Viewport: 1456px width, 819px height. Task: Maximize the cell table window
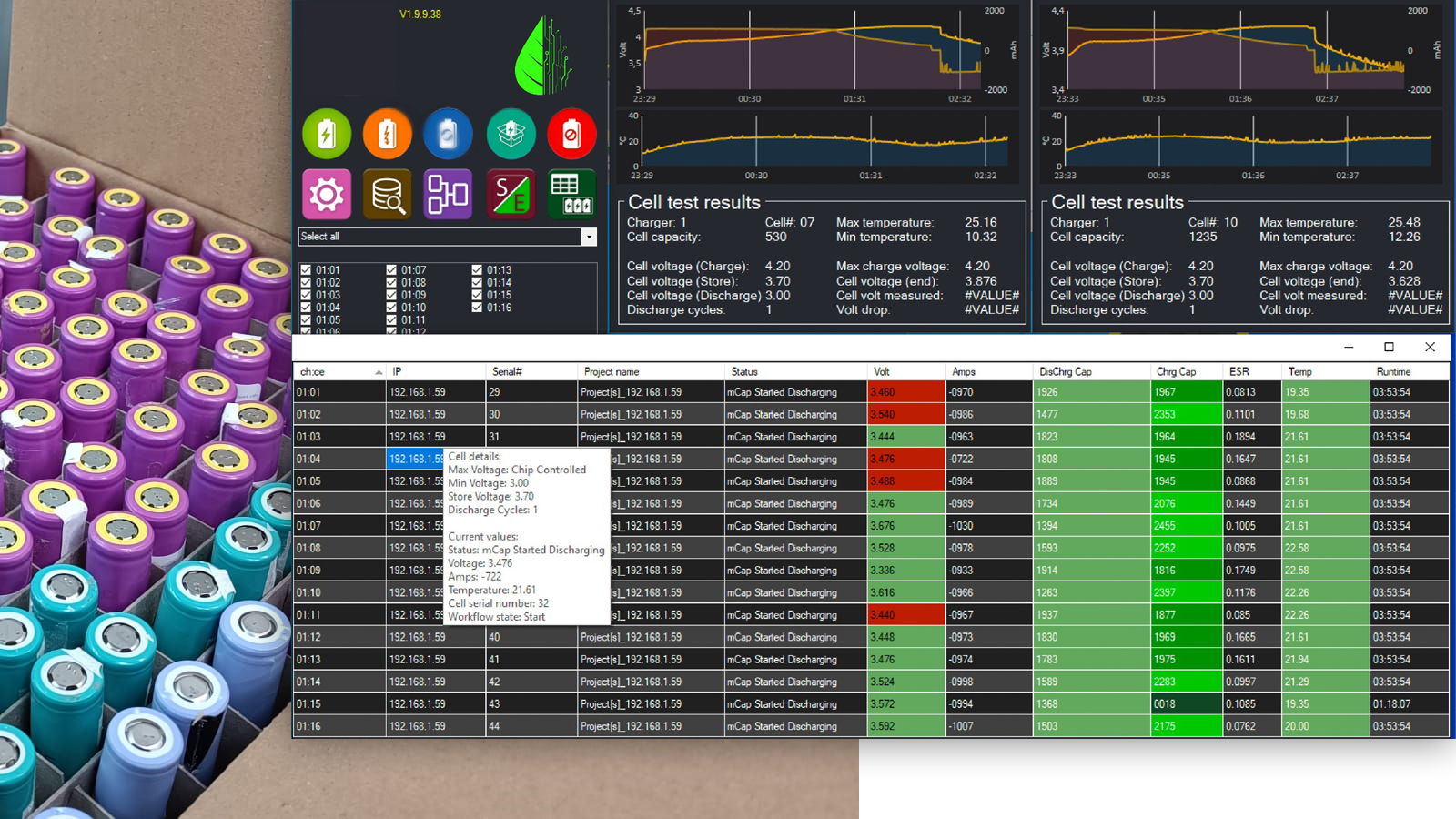coord(1389,347)
